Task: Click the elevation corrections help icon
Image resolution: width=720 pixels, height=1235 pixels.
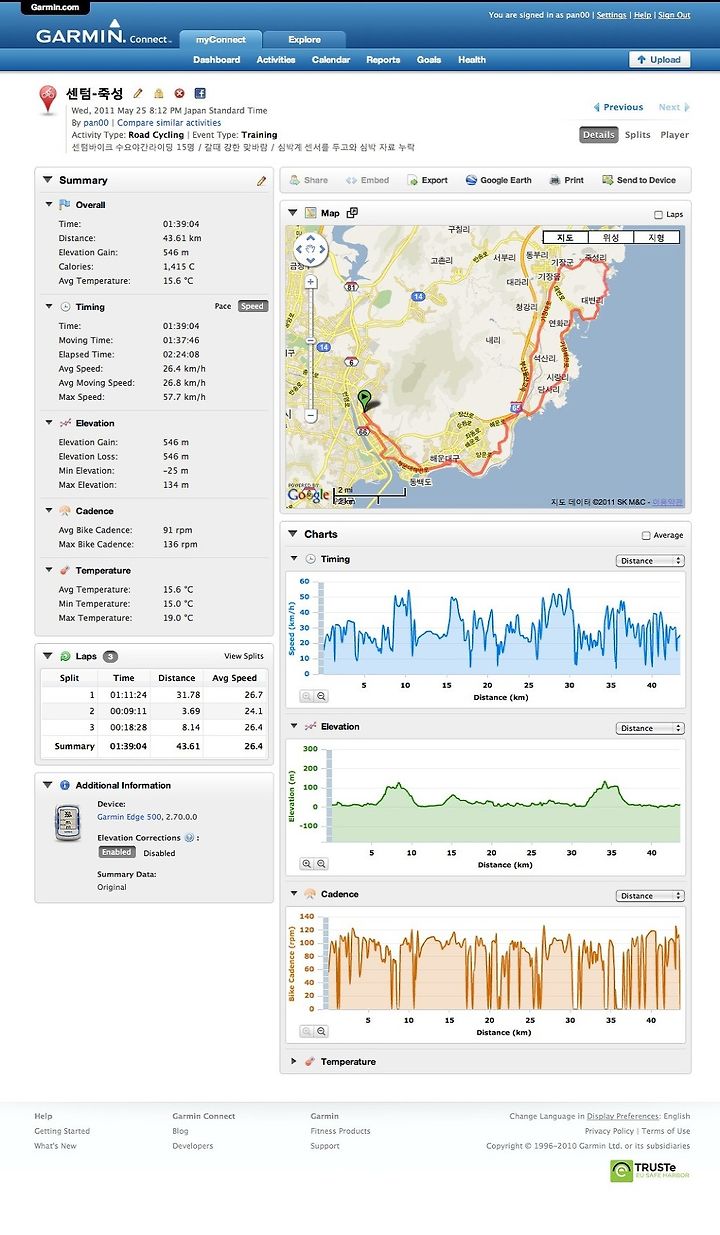Action: pos(189,838)
